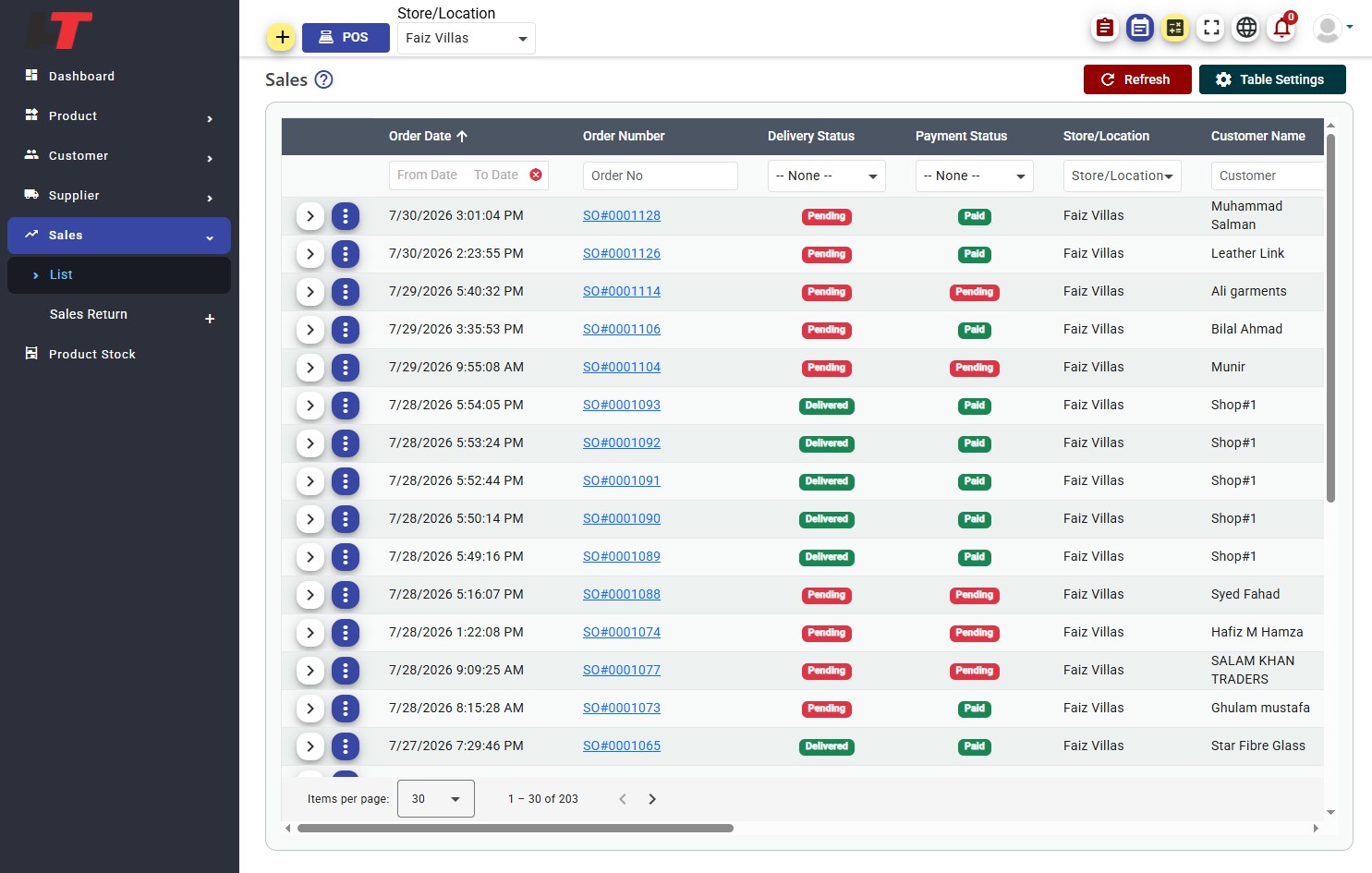Toggle fullscreen mode icon
Screen dimensions: 1372x873
coord(1211,28)
